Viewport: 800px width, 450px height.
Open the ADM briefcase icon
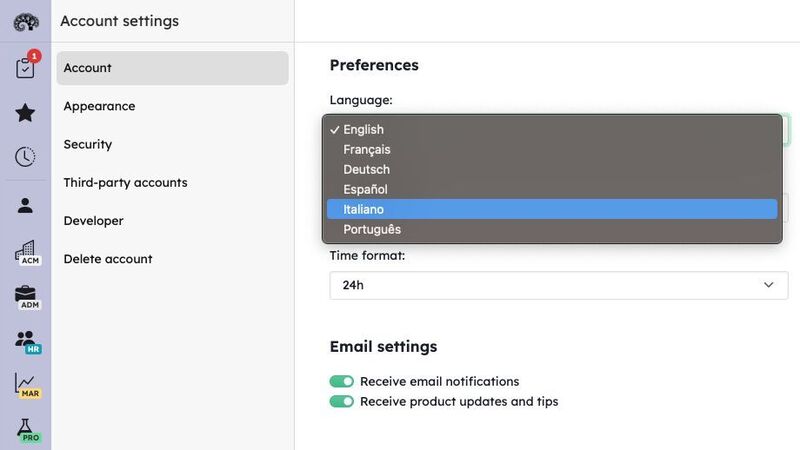(x=27, y=297)
